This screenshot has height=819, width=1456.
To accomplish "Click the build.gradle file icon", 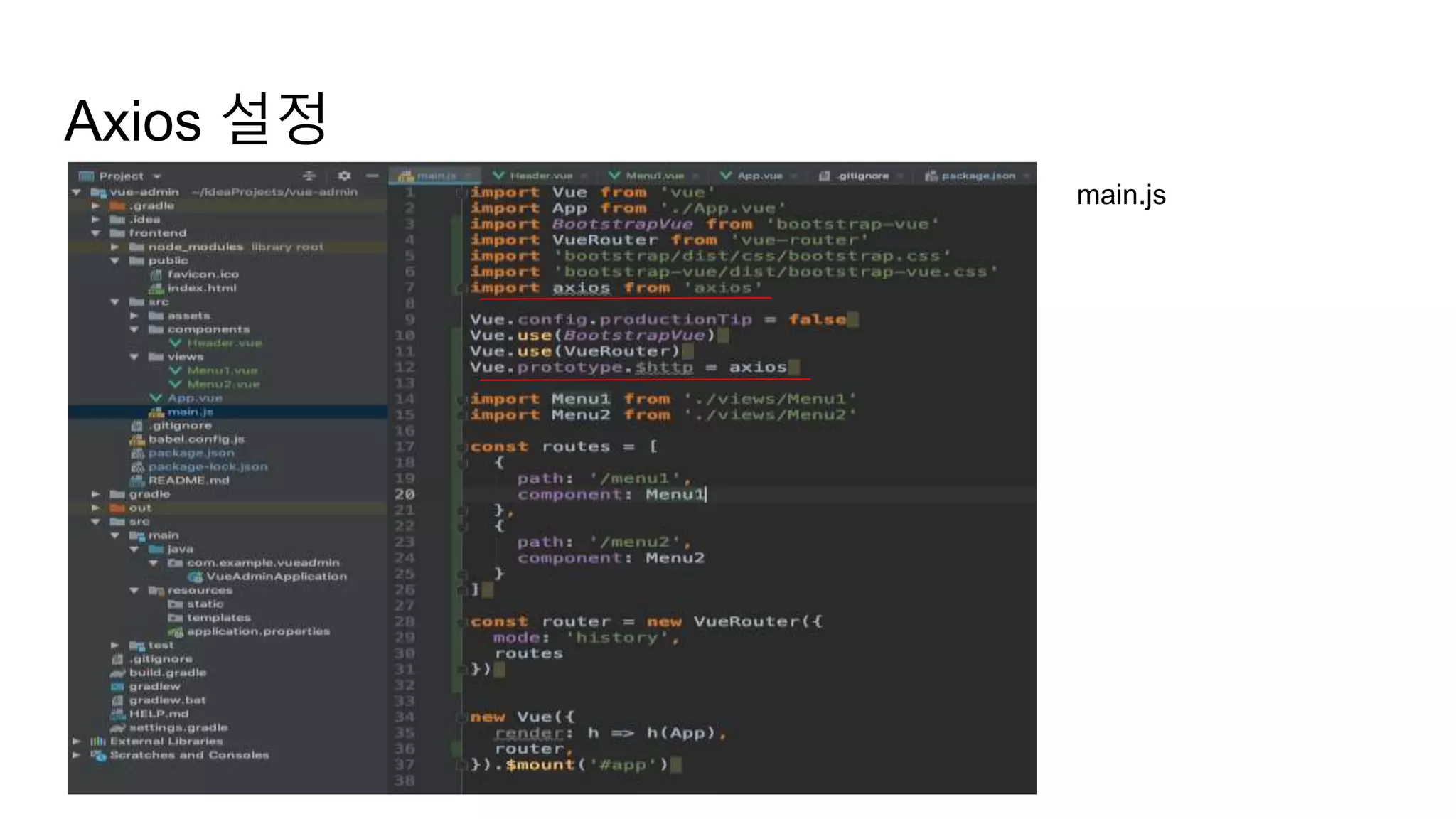I will coord(117,673).
